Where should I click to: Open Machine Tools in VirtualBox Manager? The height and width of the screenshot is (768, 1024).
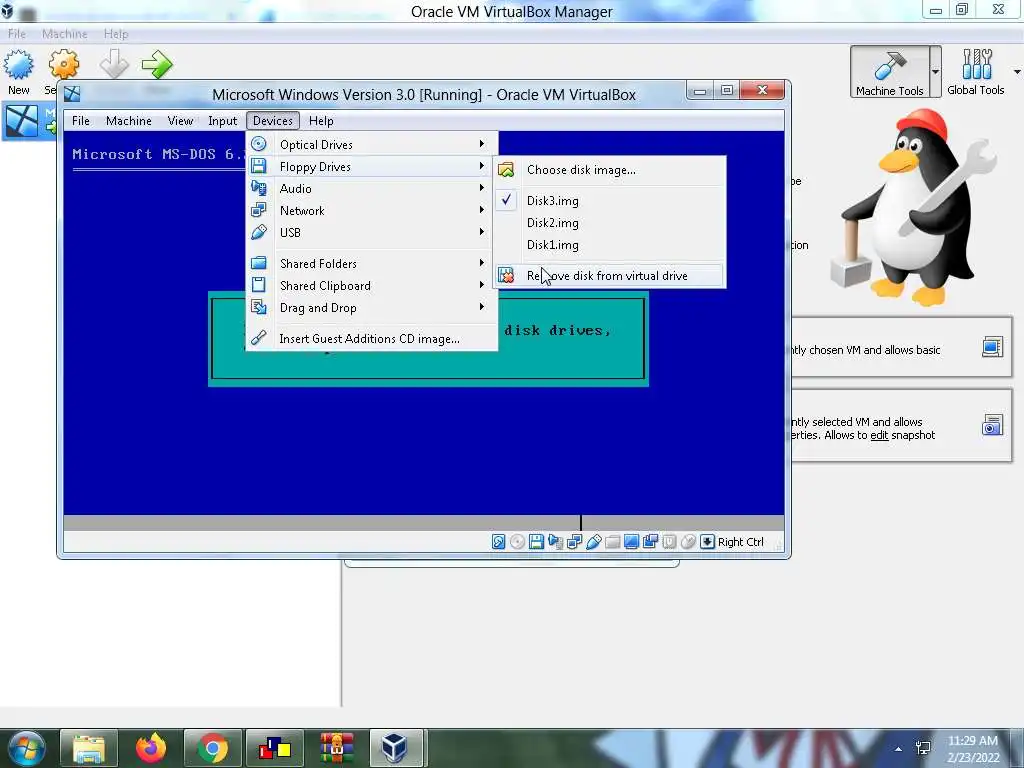tap(889, 72)
